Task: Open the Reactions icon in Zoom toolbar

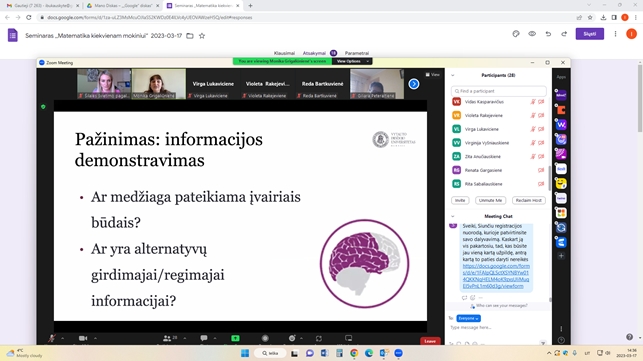Action: coord(292,338)
